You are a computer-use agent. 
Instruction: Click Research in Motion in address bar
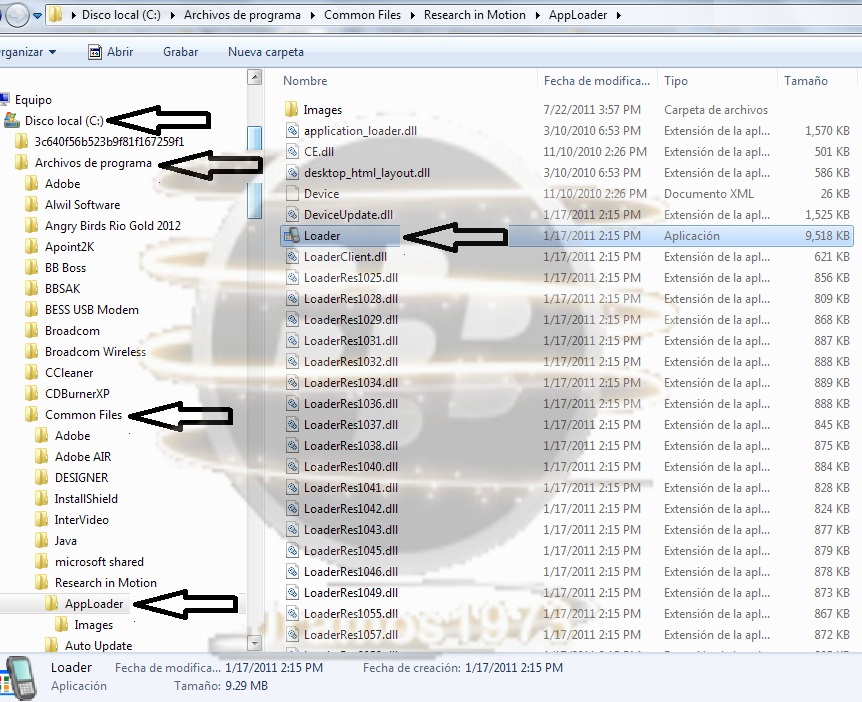coord(474,15)
